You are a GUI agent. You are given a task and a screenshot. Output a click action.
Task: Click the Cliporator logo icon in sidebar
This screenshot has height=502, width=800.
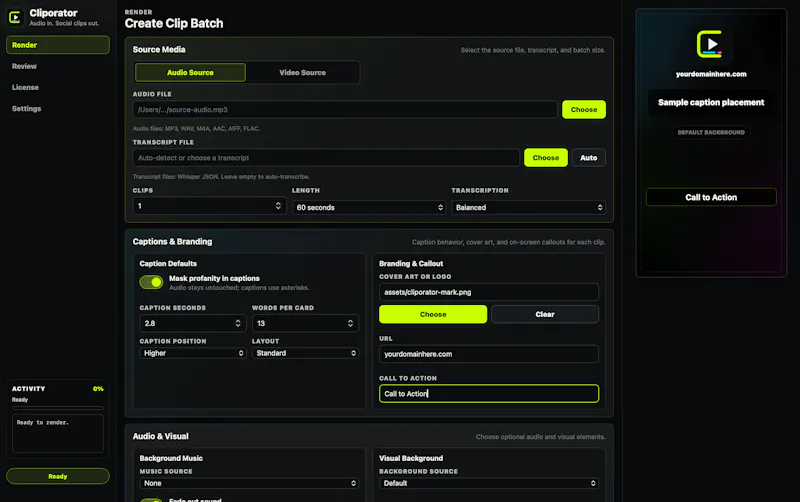[15, 17]
